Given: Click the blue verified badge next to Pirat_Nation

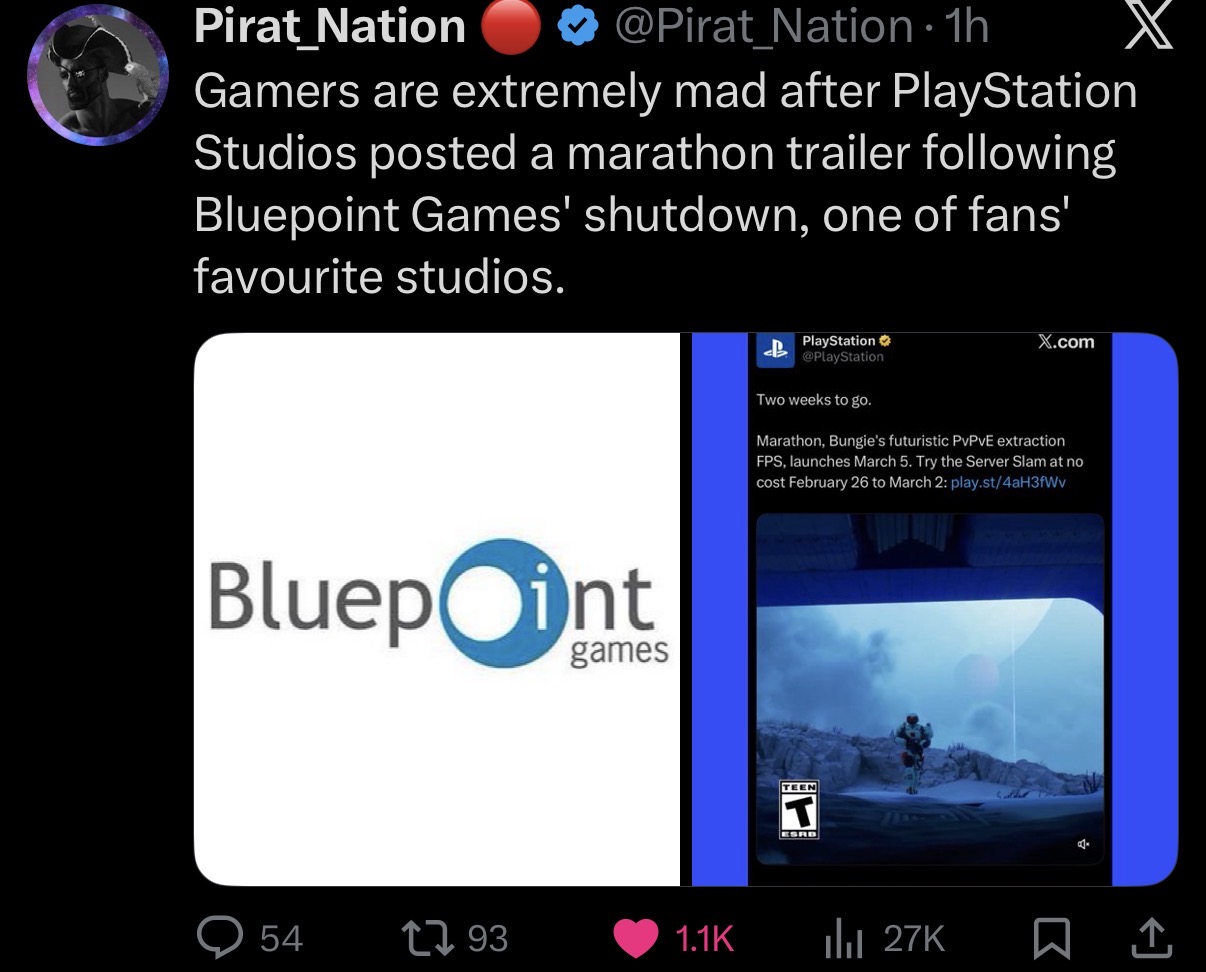Looking at the screenshot, I should [575, 27].
